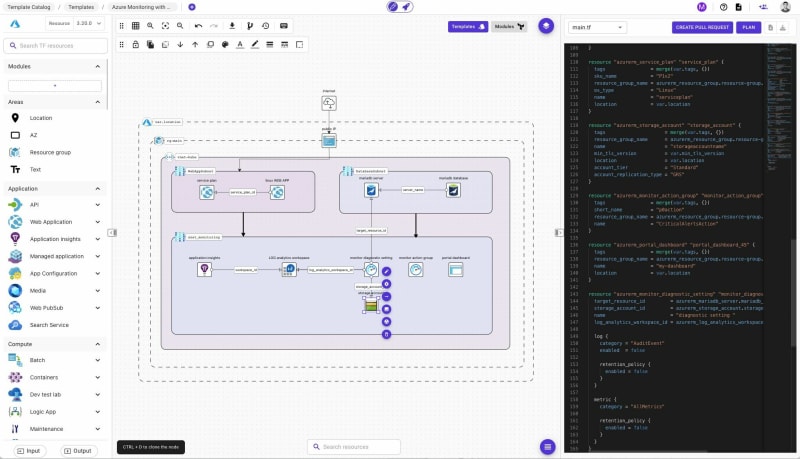
Task: Click the Templates breadcrumb
Action: click(x=81, y=7)
